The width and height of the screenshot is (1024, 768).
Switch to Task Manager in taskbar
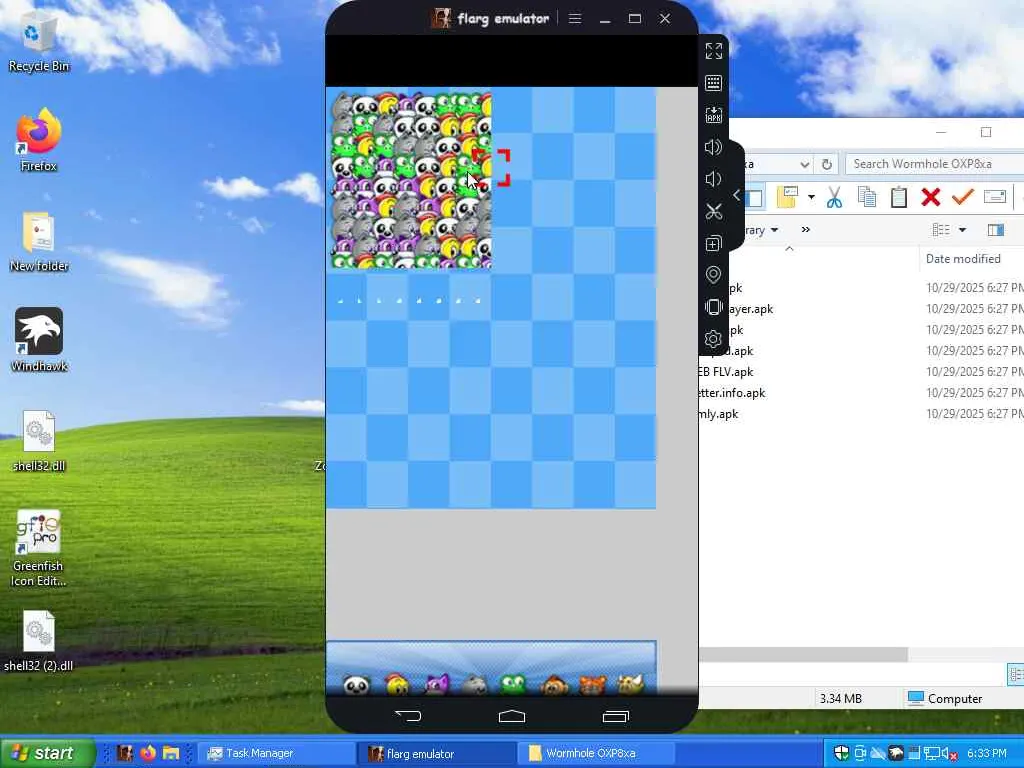coord(276,754)
